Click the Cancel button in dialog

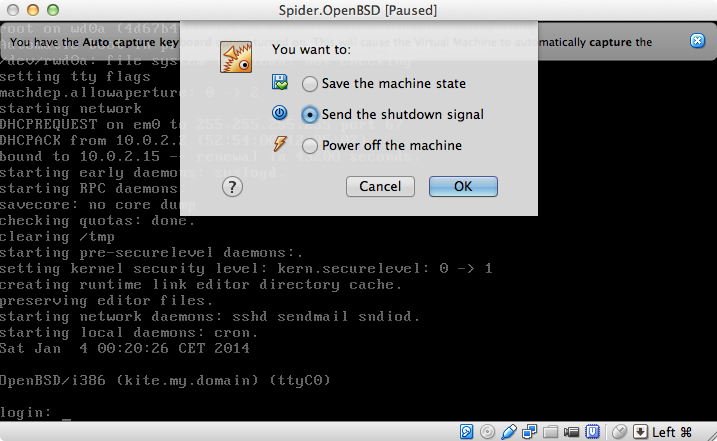380,187
